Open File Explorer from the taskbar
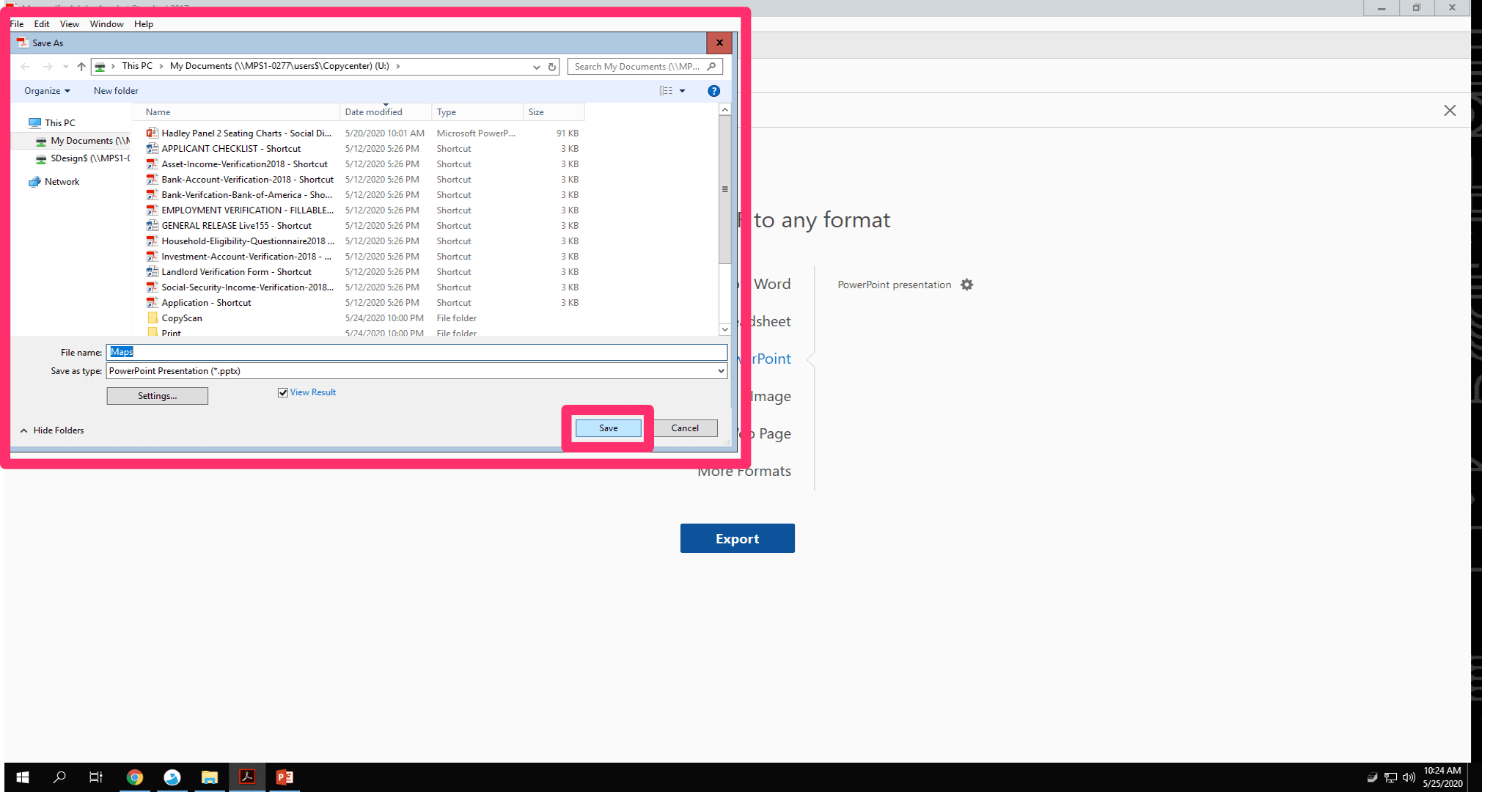1512x792 pixels. [210, 777]
